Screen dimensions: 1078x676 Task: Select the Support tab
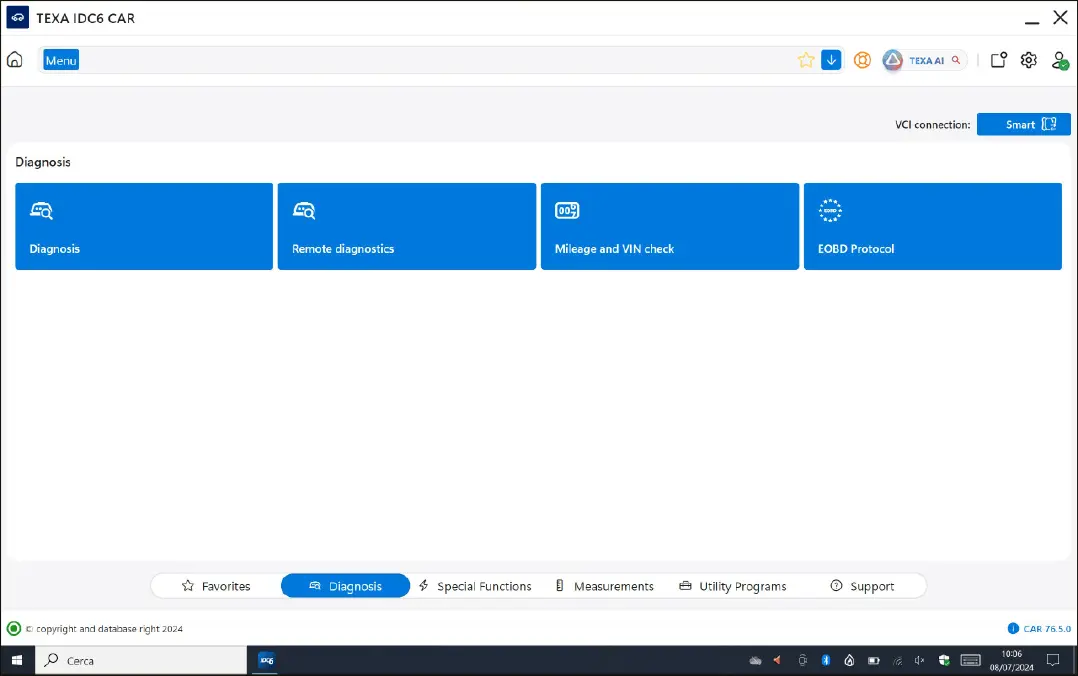coord(862,586)
